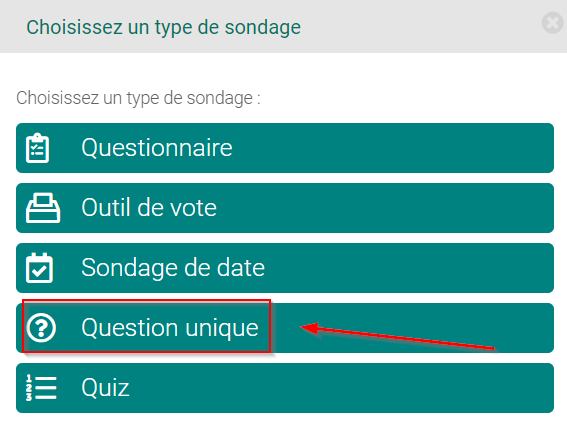
Task: Click the gray header bar beside the title
Action: pyautogui.click(x=419, y=26)
